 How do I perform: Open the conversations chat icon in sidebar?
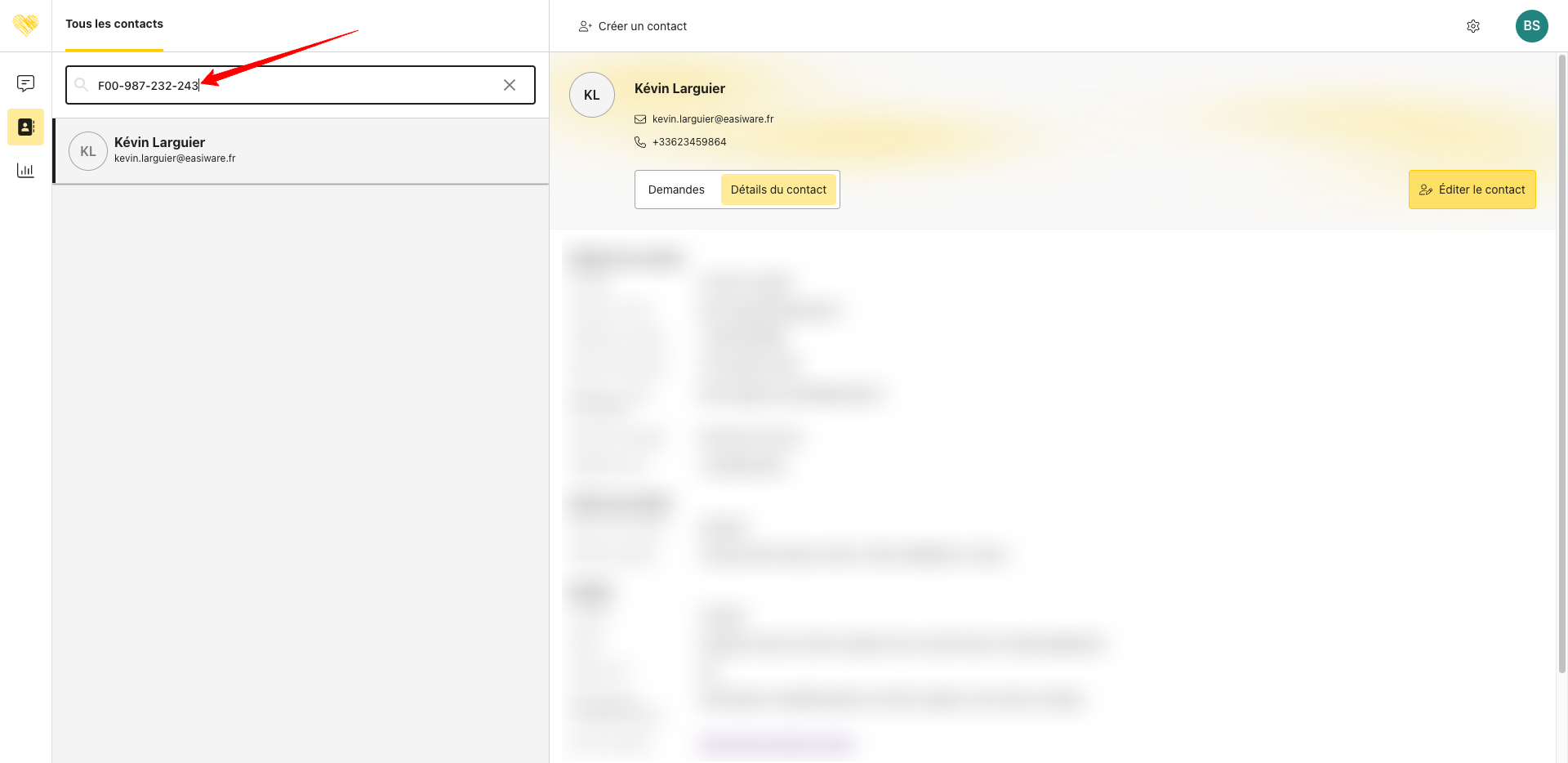[x=25, y=83]
